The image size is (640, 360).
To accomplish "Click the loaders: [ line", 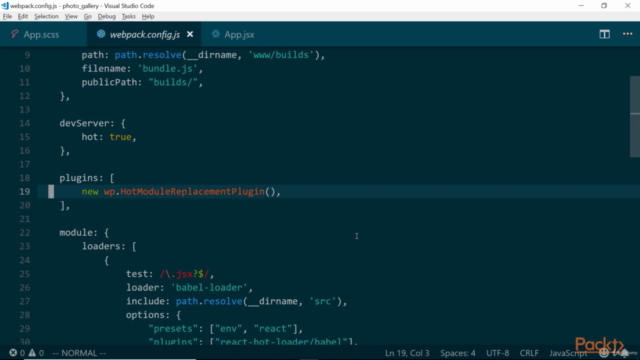I will 109,246.
